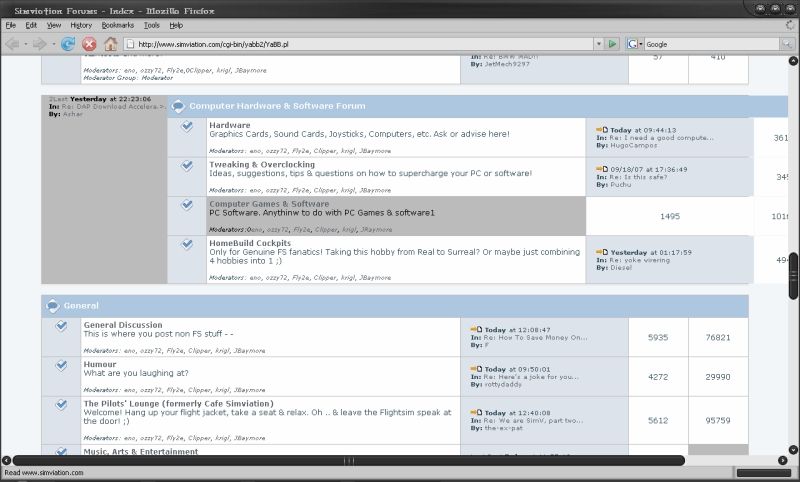The image size is (800, 482).
Task: Click the green Go button beside address bar
Action: 612,44
